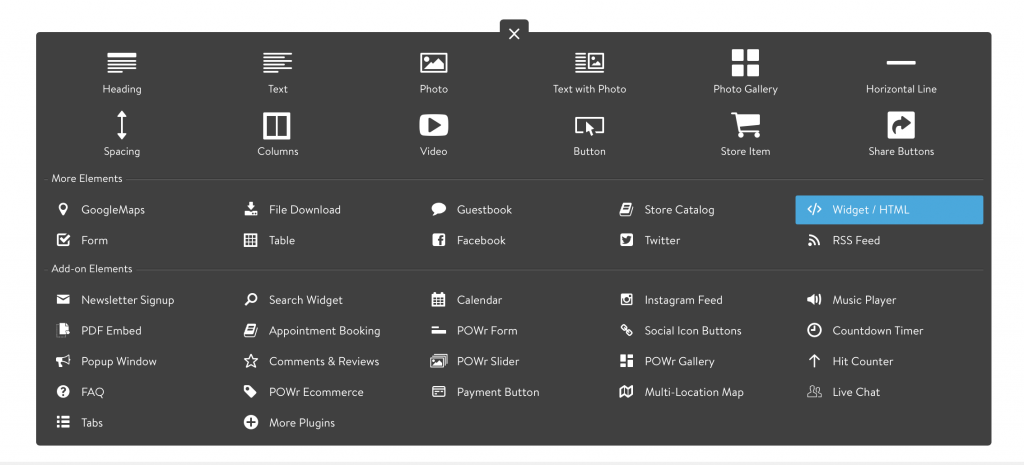Close the elements panel with X
The height and width of the screenshot is (465, 1024).
pyautogui.click(x=514, y=34)
